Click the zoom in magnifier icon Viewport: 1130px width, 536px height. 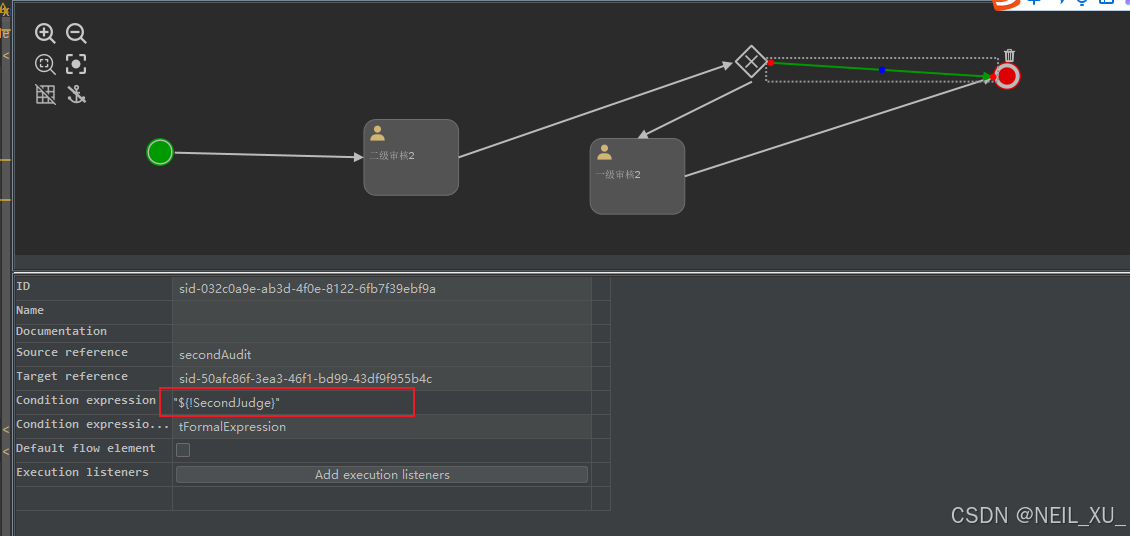pyautogui.click(x=45, y=34)
